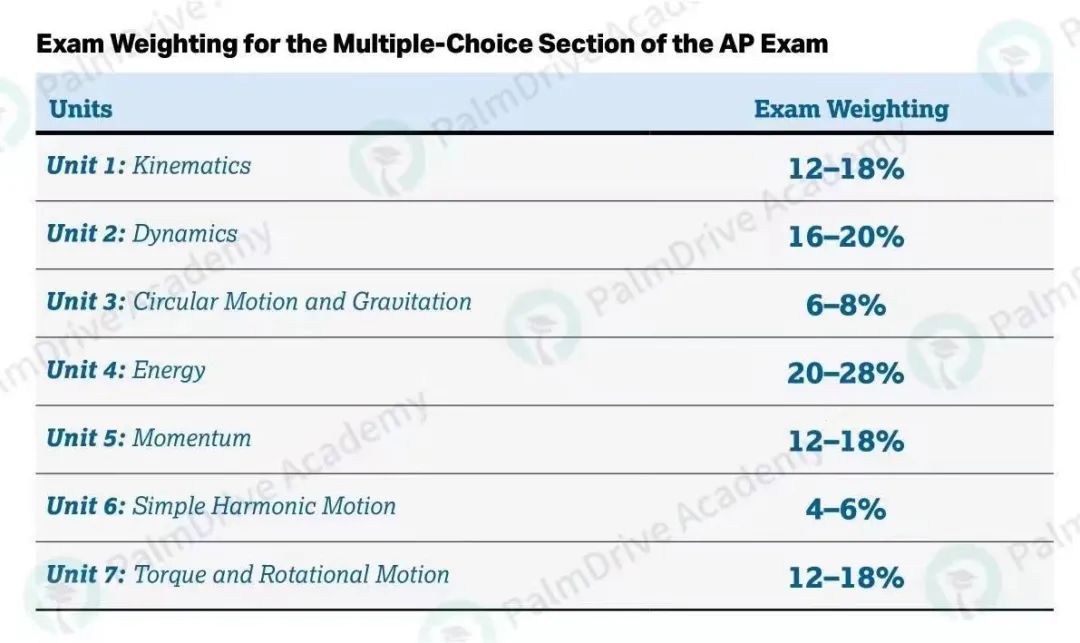Click the PalmDrive watermark logo beside Kinematics

pyautogui.click(x=387, y=160)
